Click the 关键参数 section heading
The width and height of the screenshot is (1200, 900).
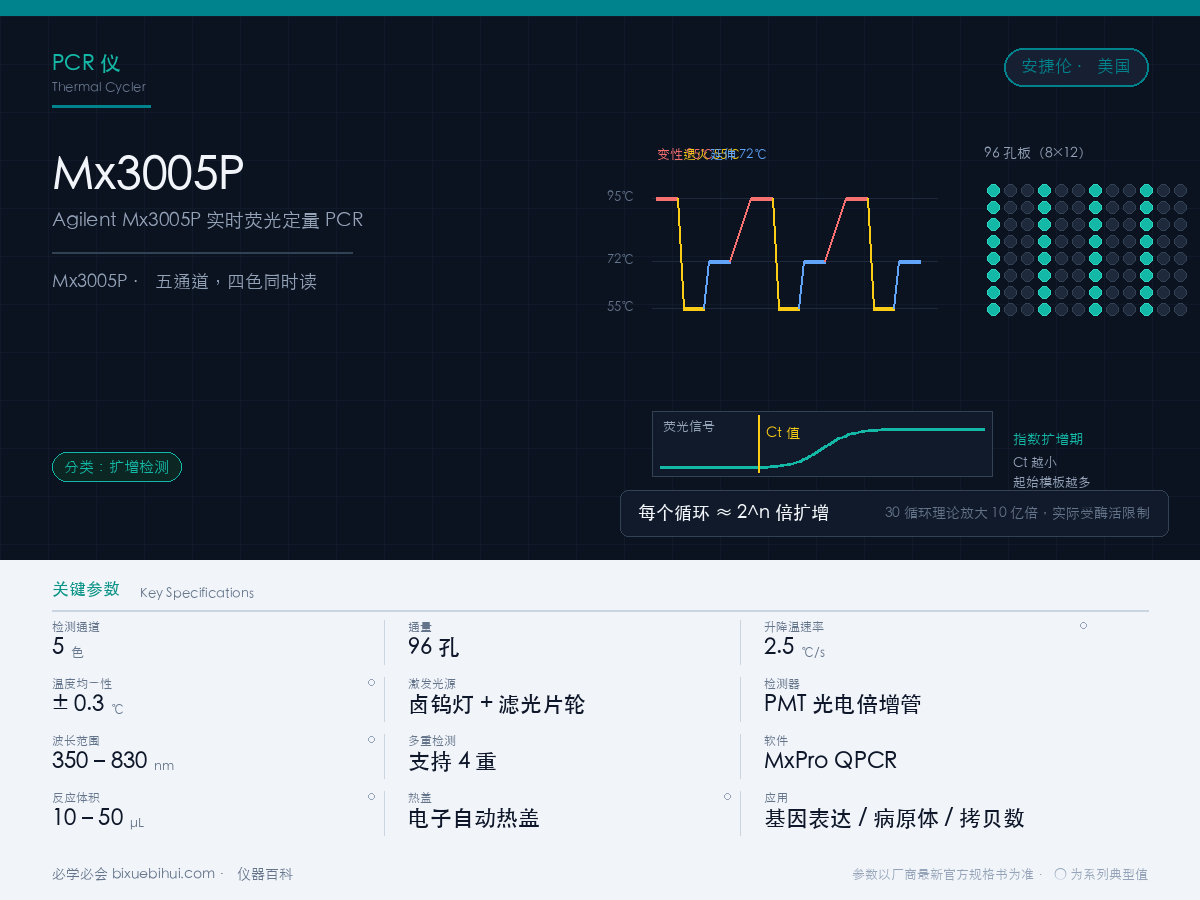(x=86, y=589)
